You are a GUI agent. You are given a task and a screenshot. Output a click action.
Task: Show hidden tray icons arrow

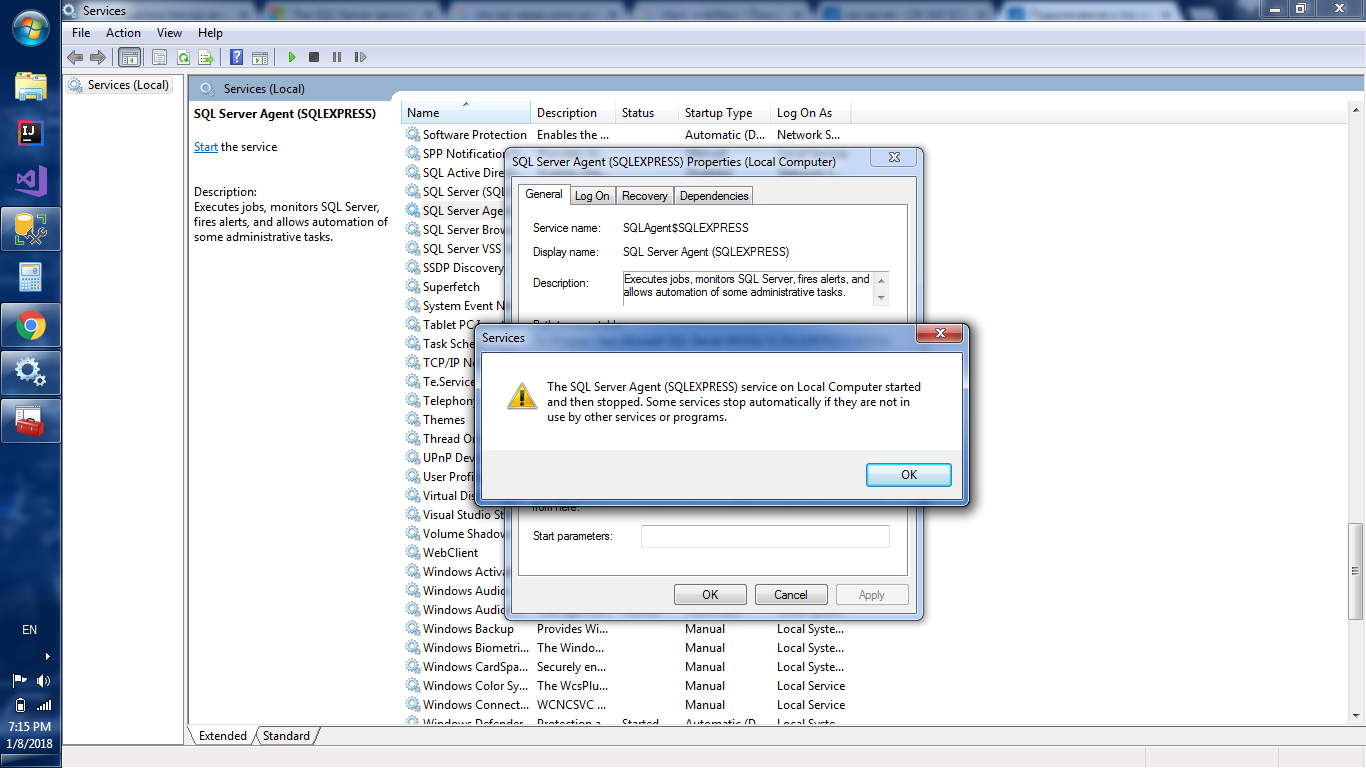[47, 656]
